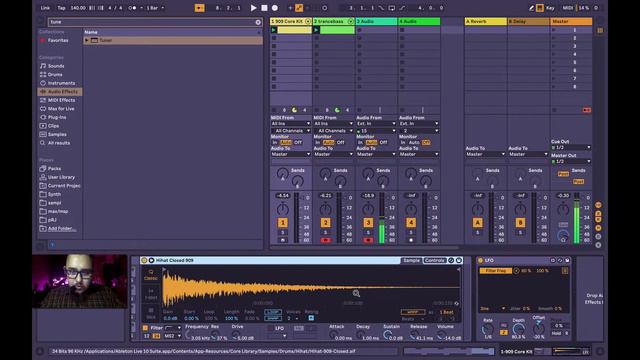Click the Key map mode button
The image size is (640, 360).
point(550,8)
